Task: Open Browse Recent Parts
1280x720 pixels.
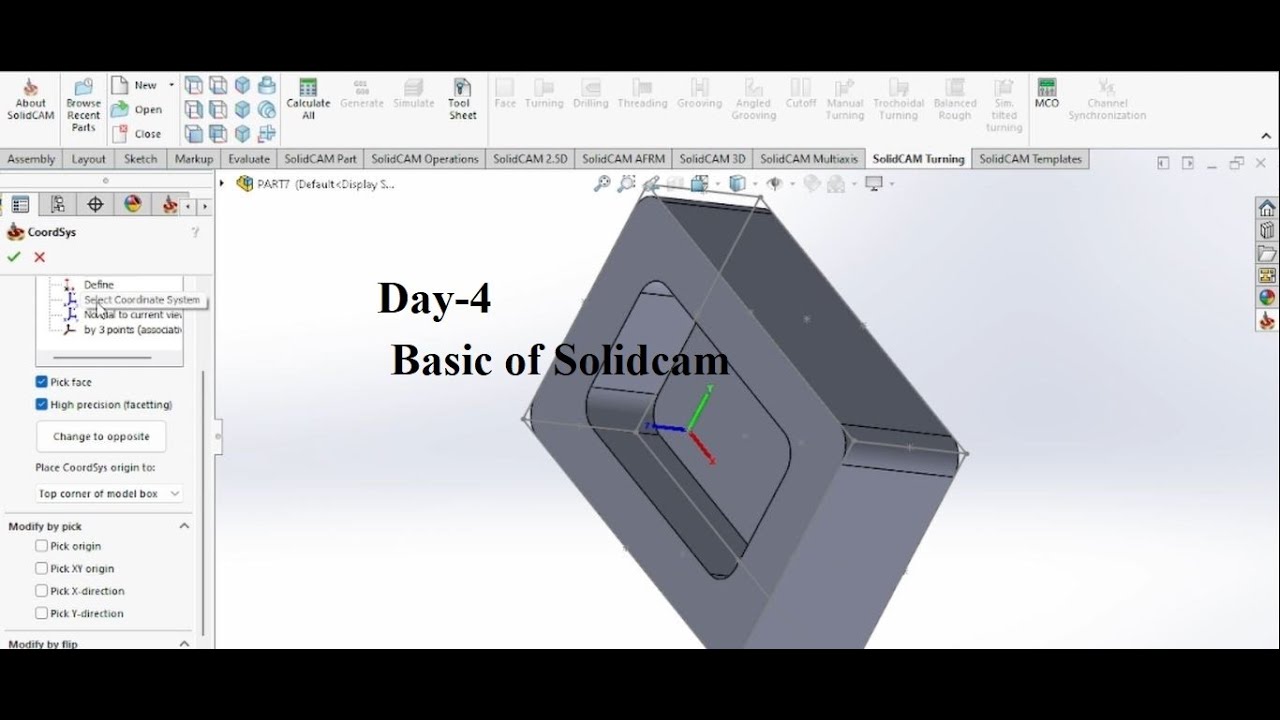Action: pyautogui.click(x=83, y=106)
